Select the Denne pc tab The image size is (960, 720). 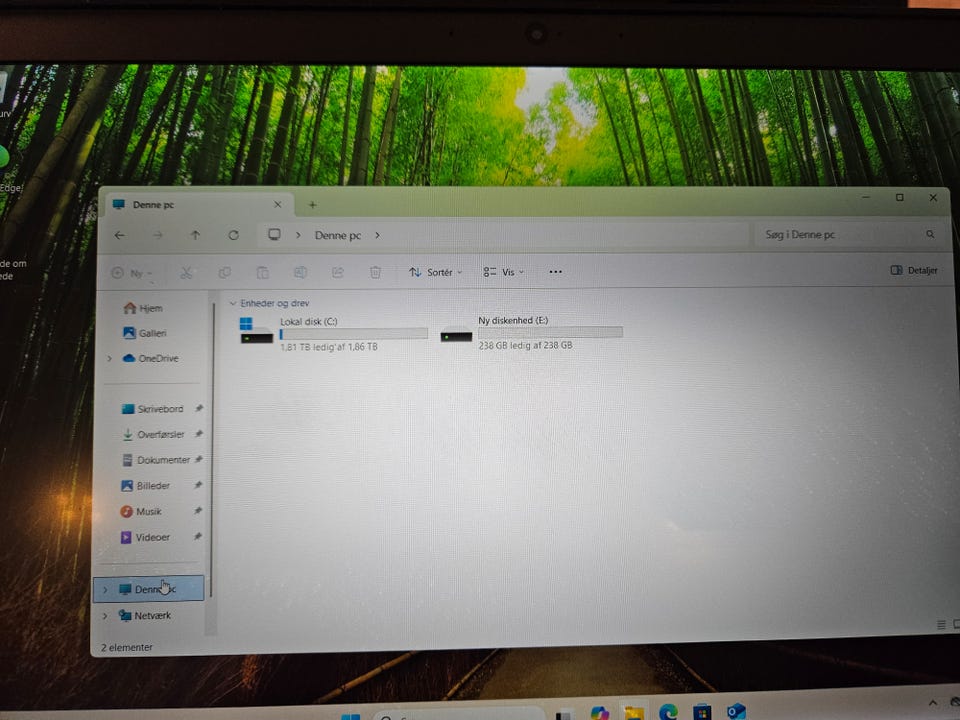[x=197, y=204]
